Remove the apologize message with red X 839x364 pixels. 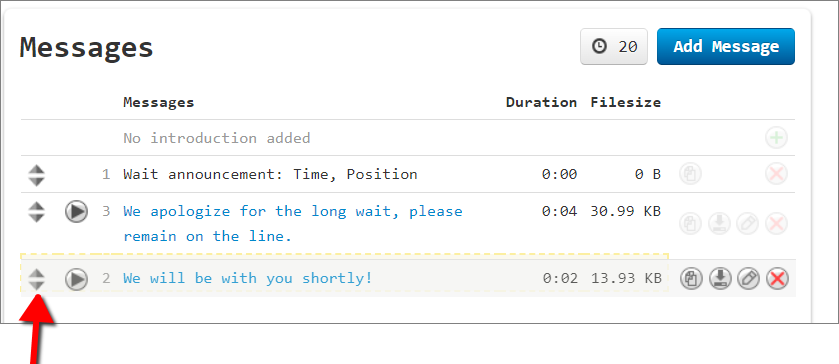[776, 223]
